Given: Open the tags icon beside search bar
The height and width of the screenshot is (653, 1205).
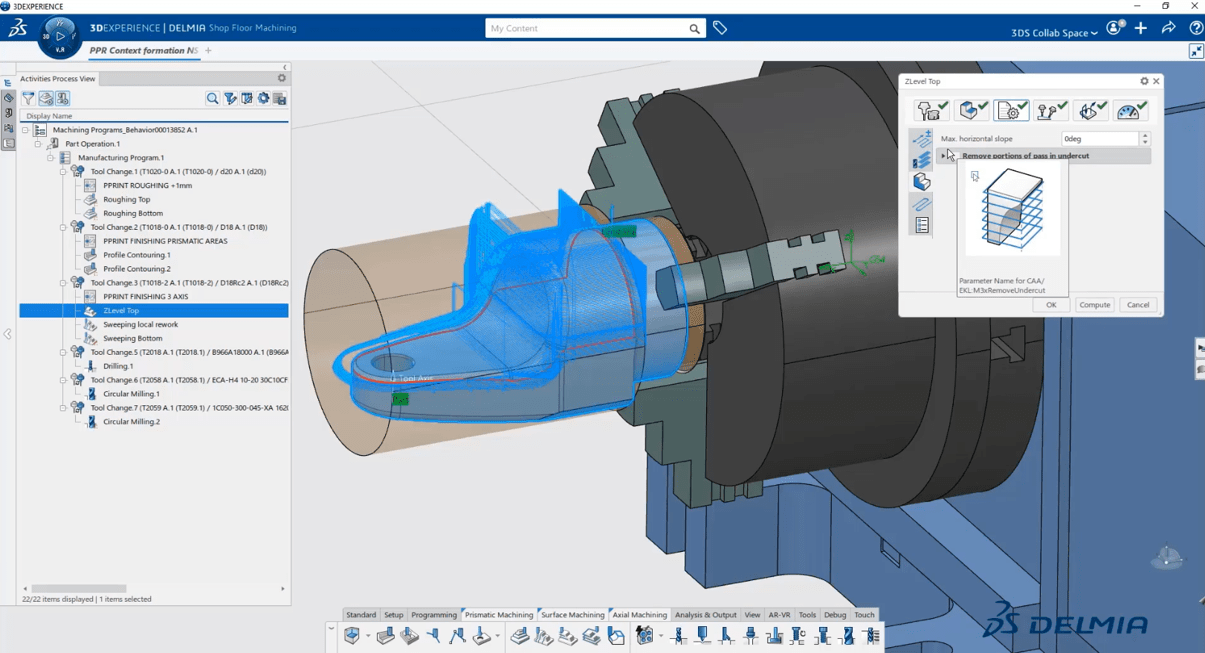Looking at the screenshot, I should 720,28.
